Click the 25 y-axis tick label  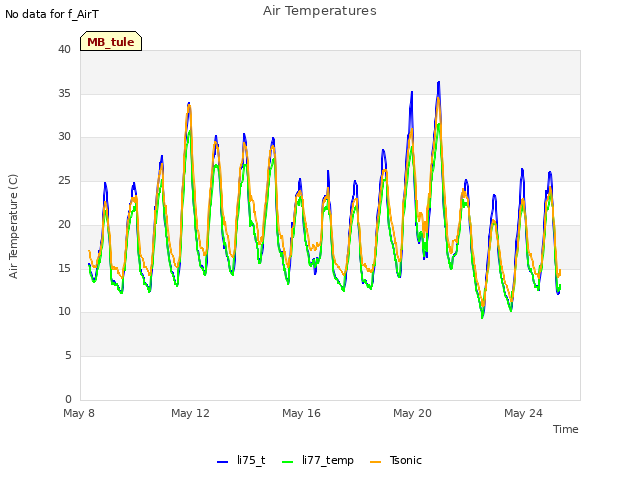point(64,180)
